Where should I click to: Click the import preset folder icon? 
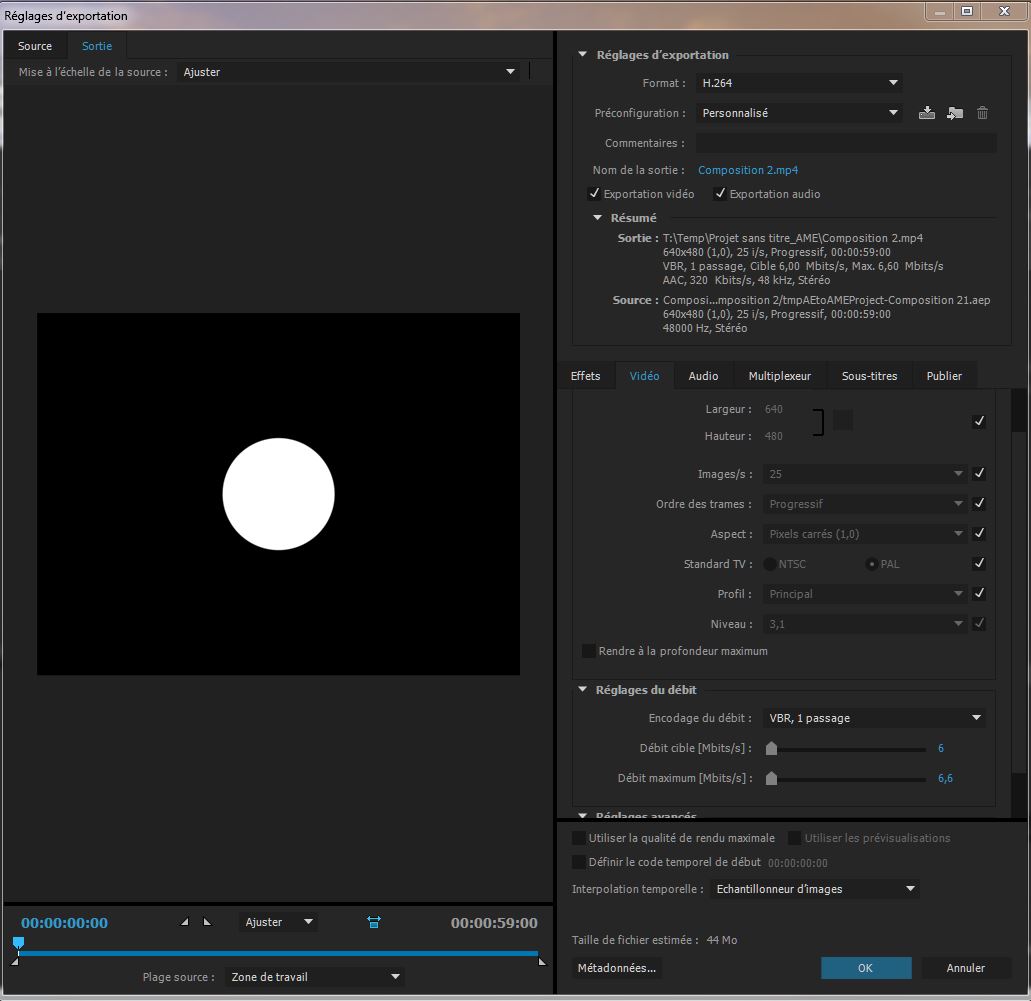tap(955, 113)
